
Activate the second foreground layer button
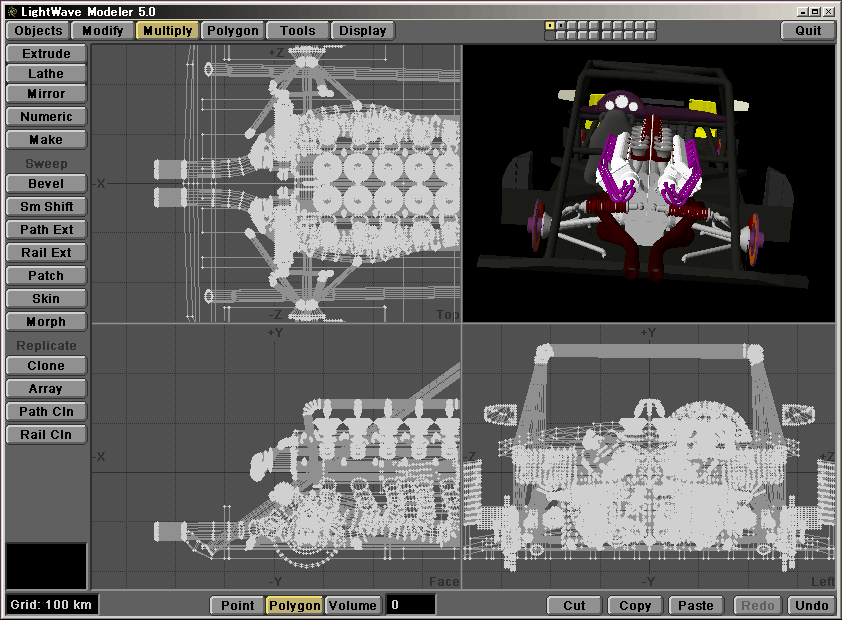[560, 25]
